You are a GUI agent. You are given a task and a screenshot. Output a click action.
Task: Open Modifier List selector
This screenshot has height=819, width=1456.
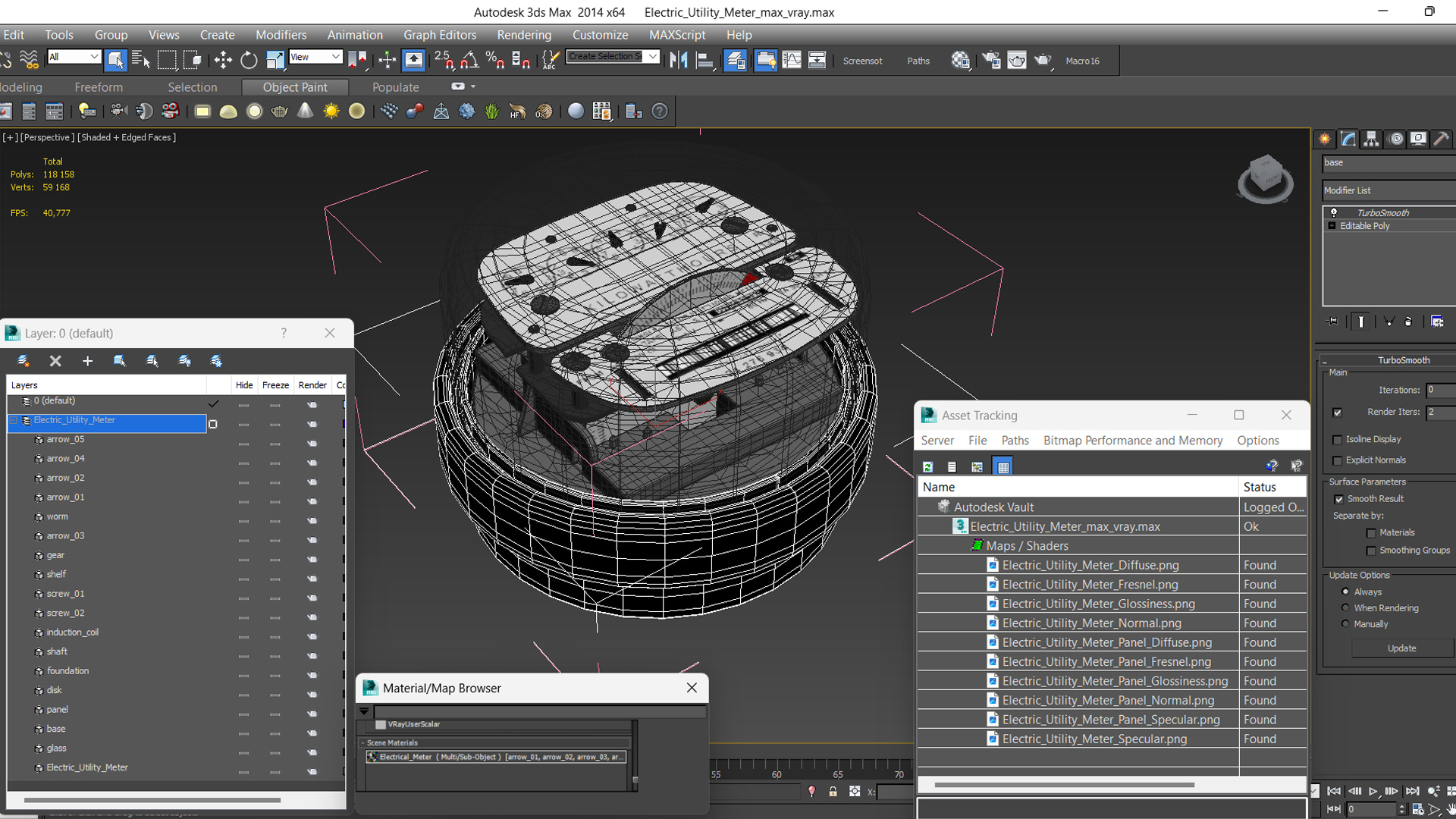[1389, 190]
